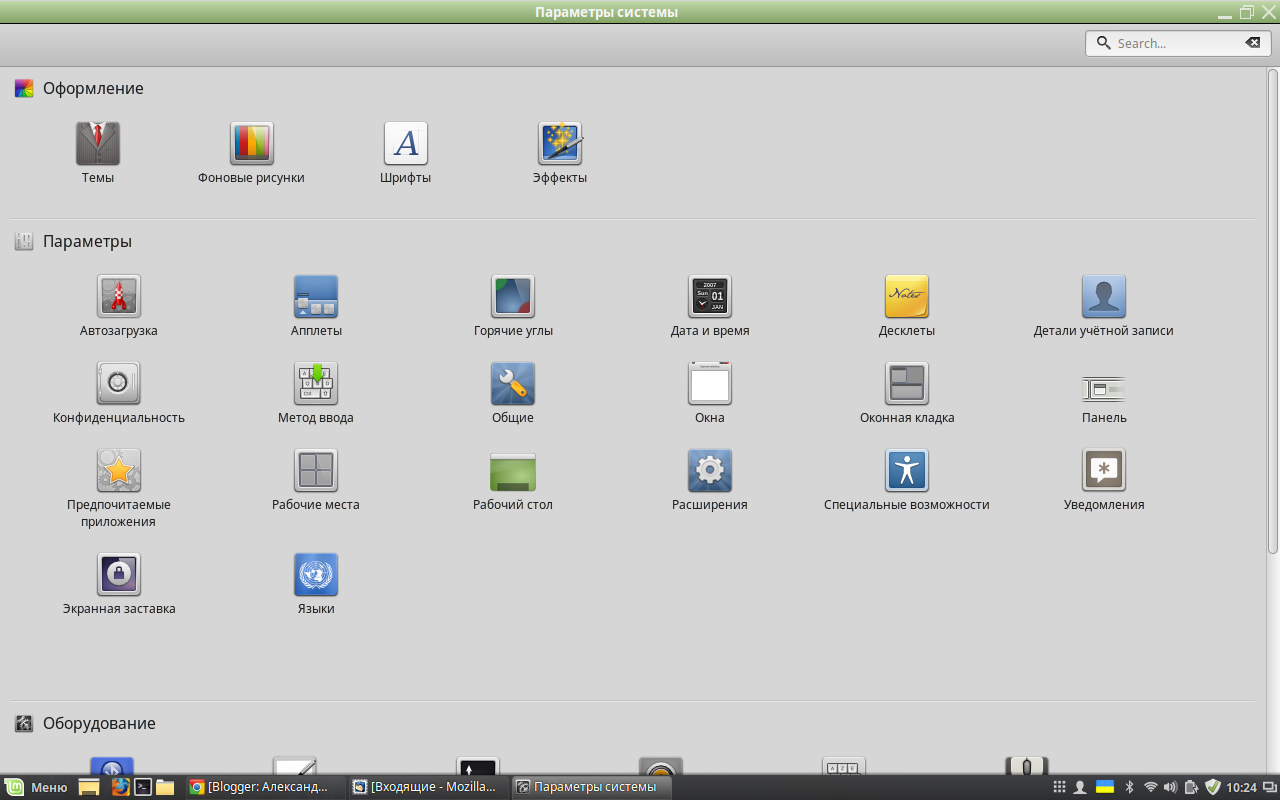Open the Bluetooth tray icon
This screenshot has width=1280, height=800.
(1129, 787)
